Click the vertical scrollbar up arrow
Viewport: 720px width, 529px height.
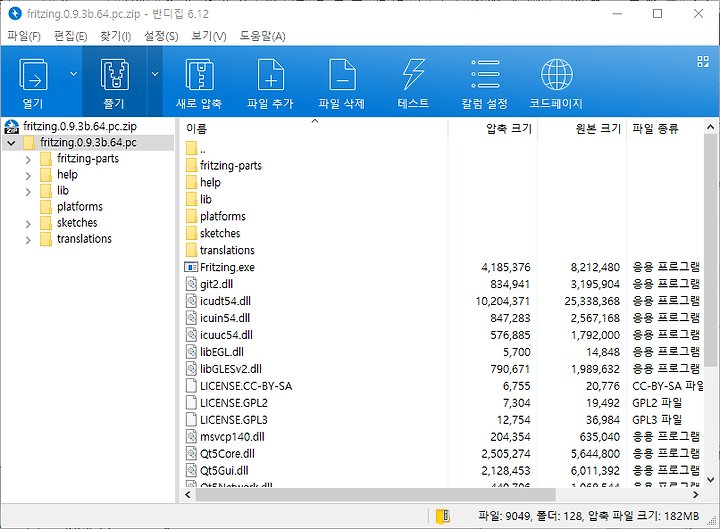710,127
